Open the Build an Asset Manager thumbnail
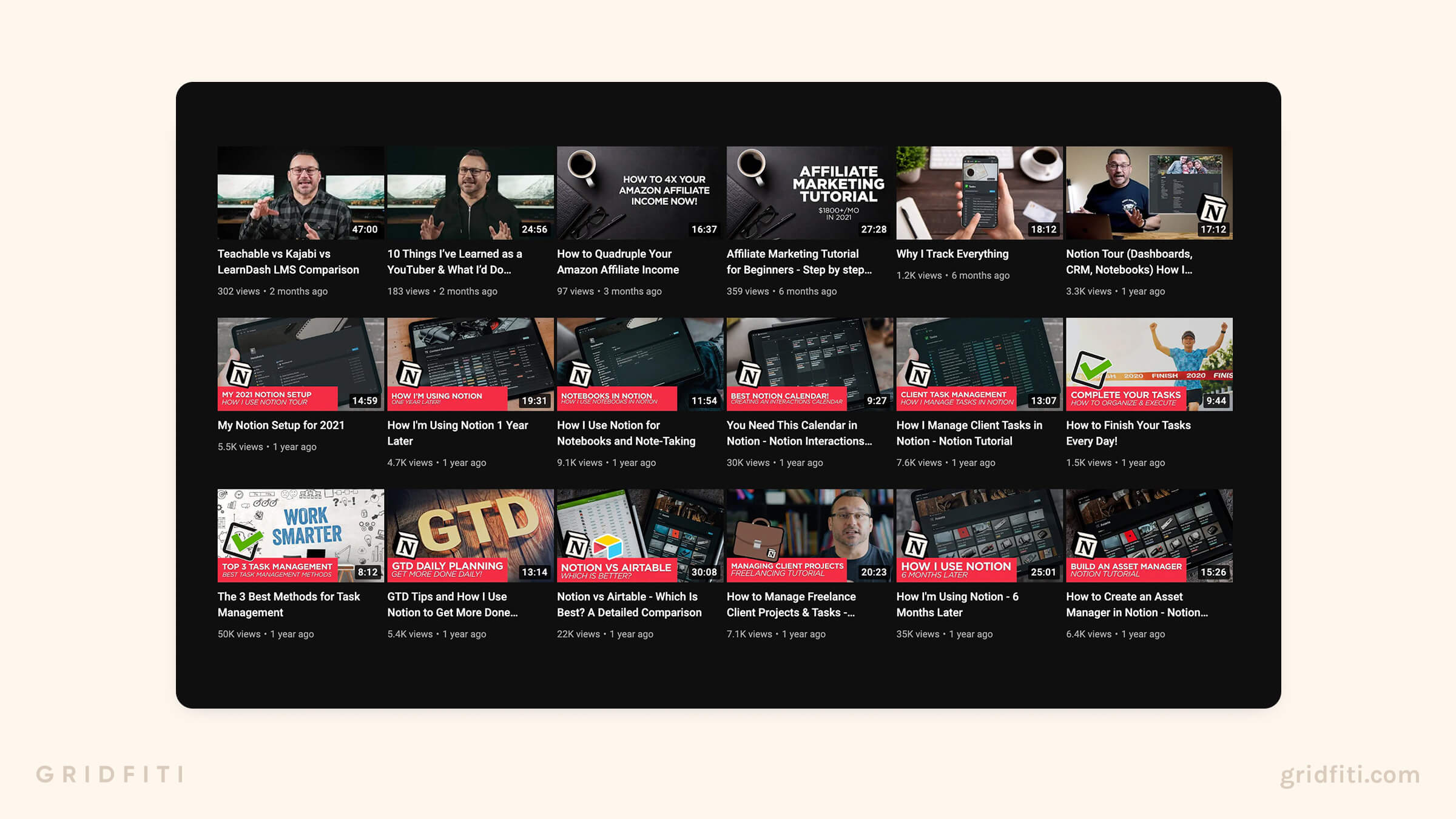 point(1149,536)
